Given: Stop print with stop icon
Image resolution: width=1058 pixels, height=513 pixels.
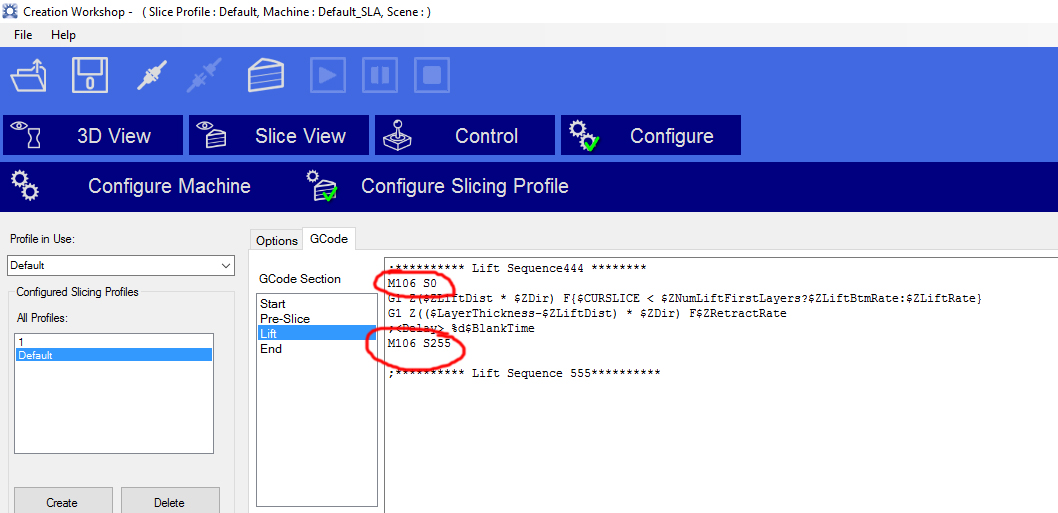Looking at the screenshot, I should 432,76.
